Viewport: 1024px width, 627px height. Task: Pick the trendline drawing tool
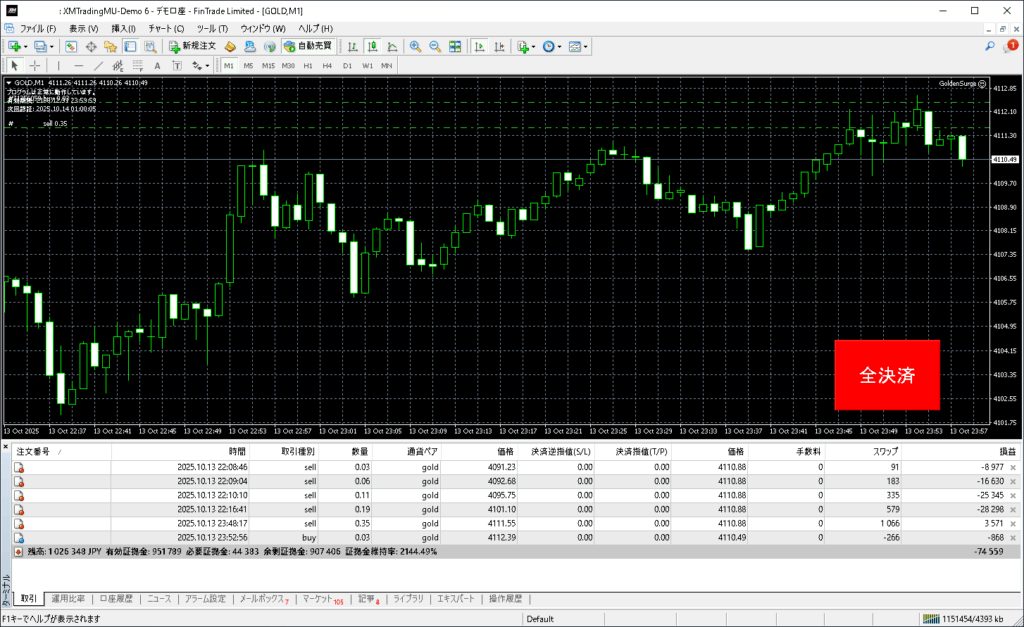point(99,65)
